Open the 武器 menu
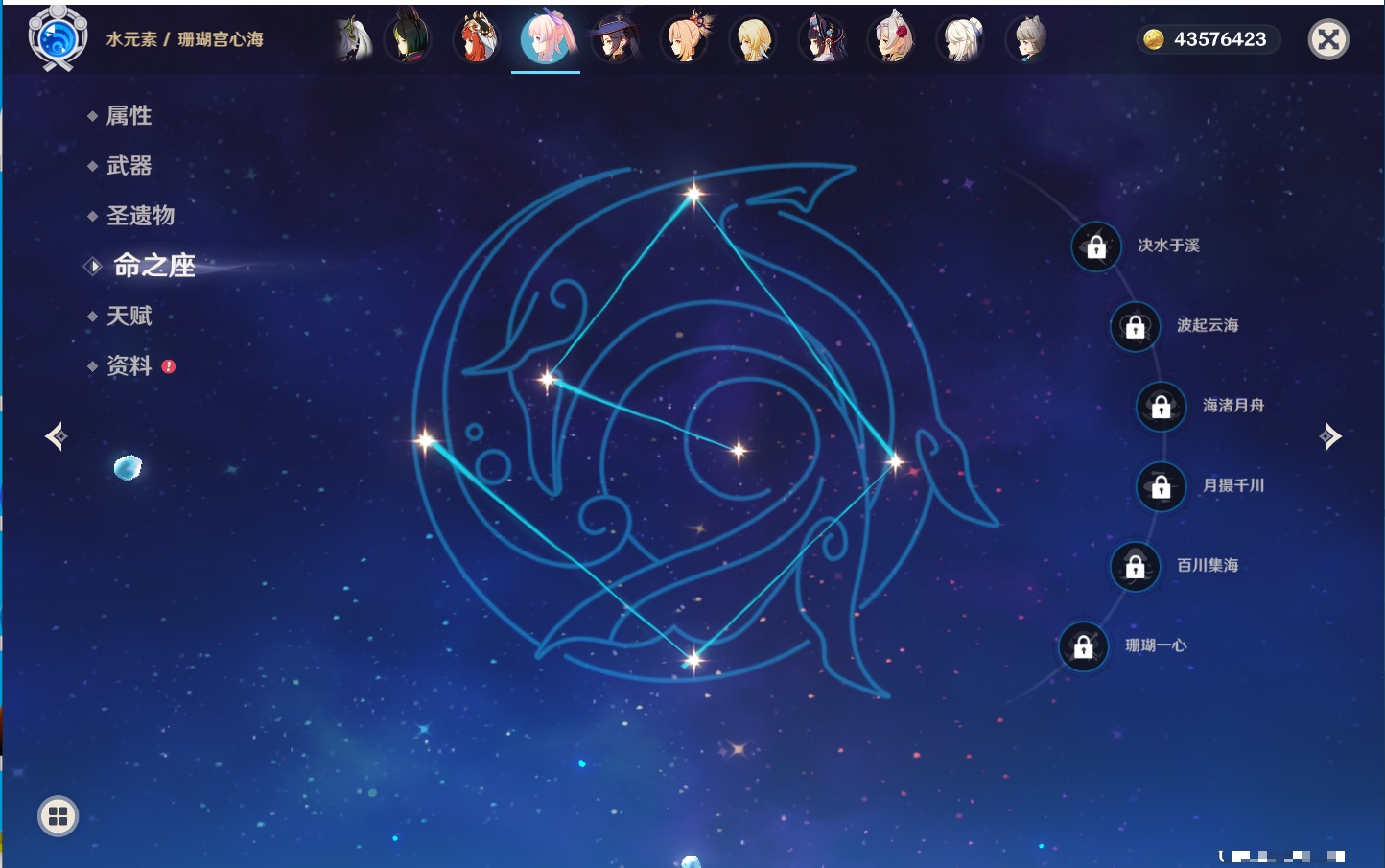Viewport: 1385px width, 868px height. [x=129, y=166]
